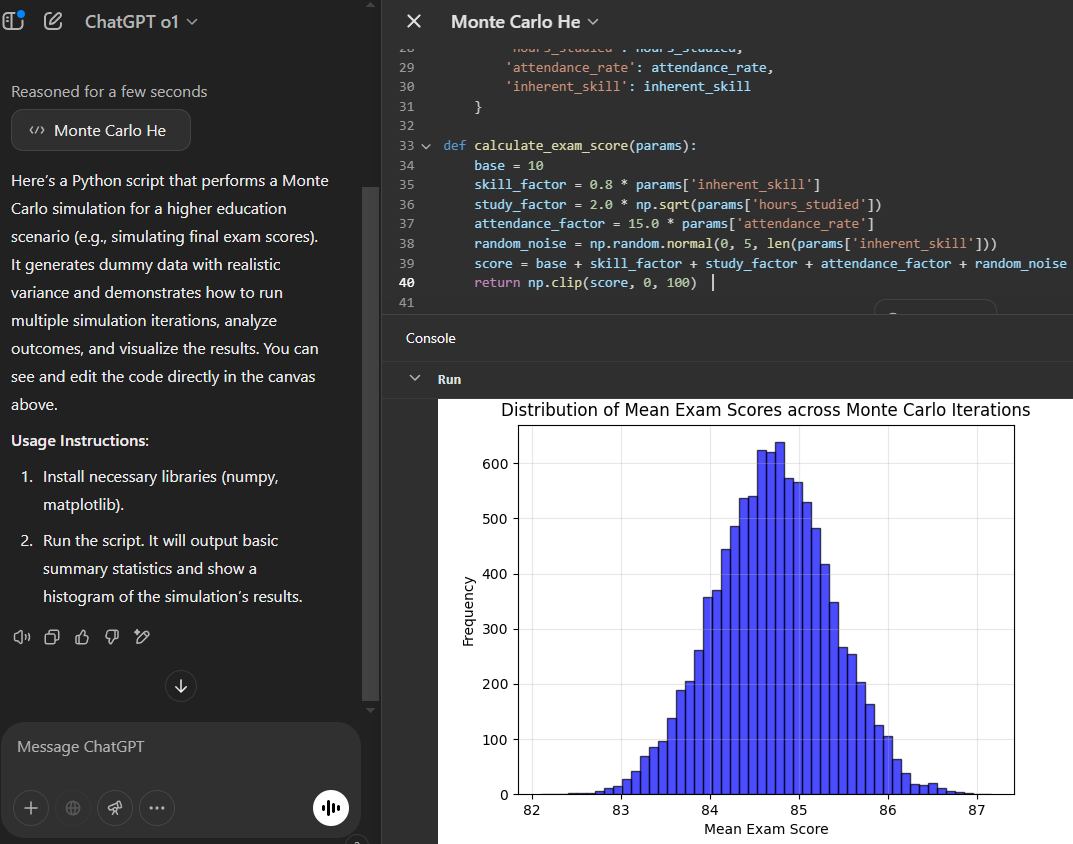This screenshot has height=844, width=1073.
Task: Click the Monte Carlo He canvas chip
Action: [101, 130]
